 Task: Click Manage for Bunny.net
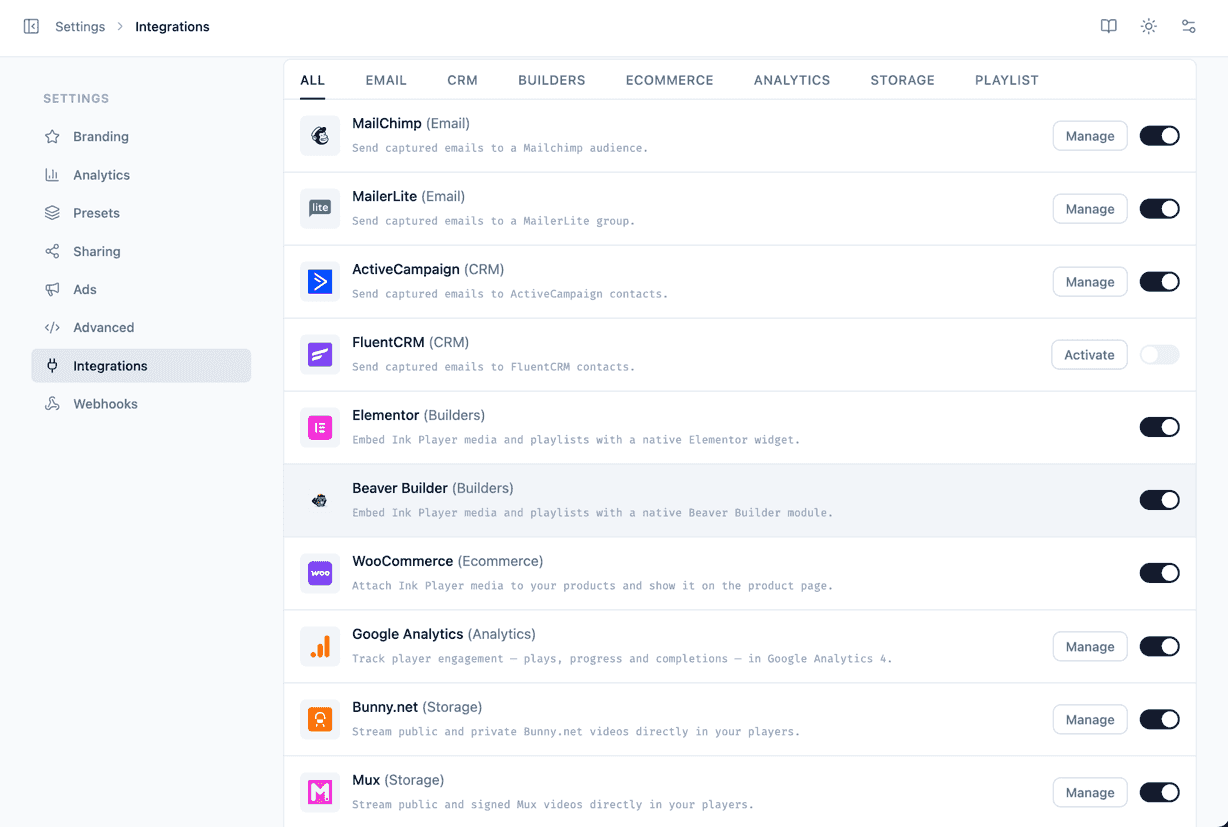pos(1090,720)
